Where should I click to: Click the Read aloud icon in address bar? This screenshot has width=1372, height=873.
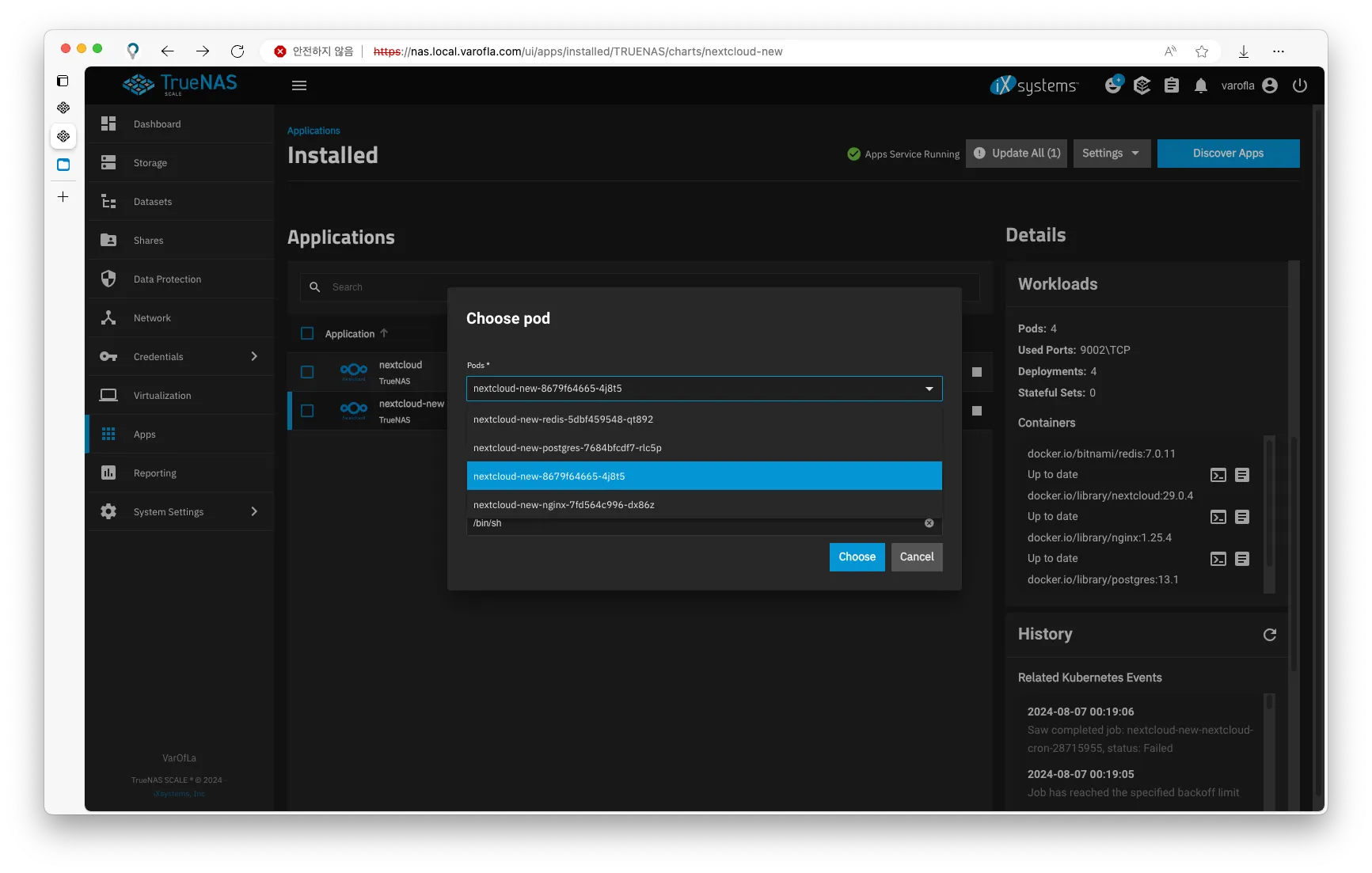pyautogui.click(x=1170, y=51)
